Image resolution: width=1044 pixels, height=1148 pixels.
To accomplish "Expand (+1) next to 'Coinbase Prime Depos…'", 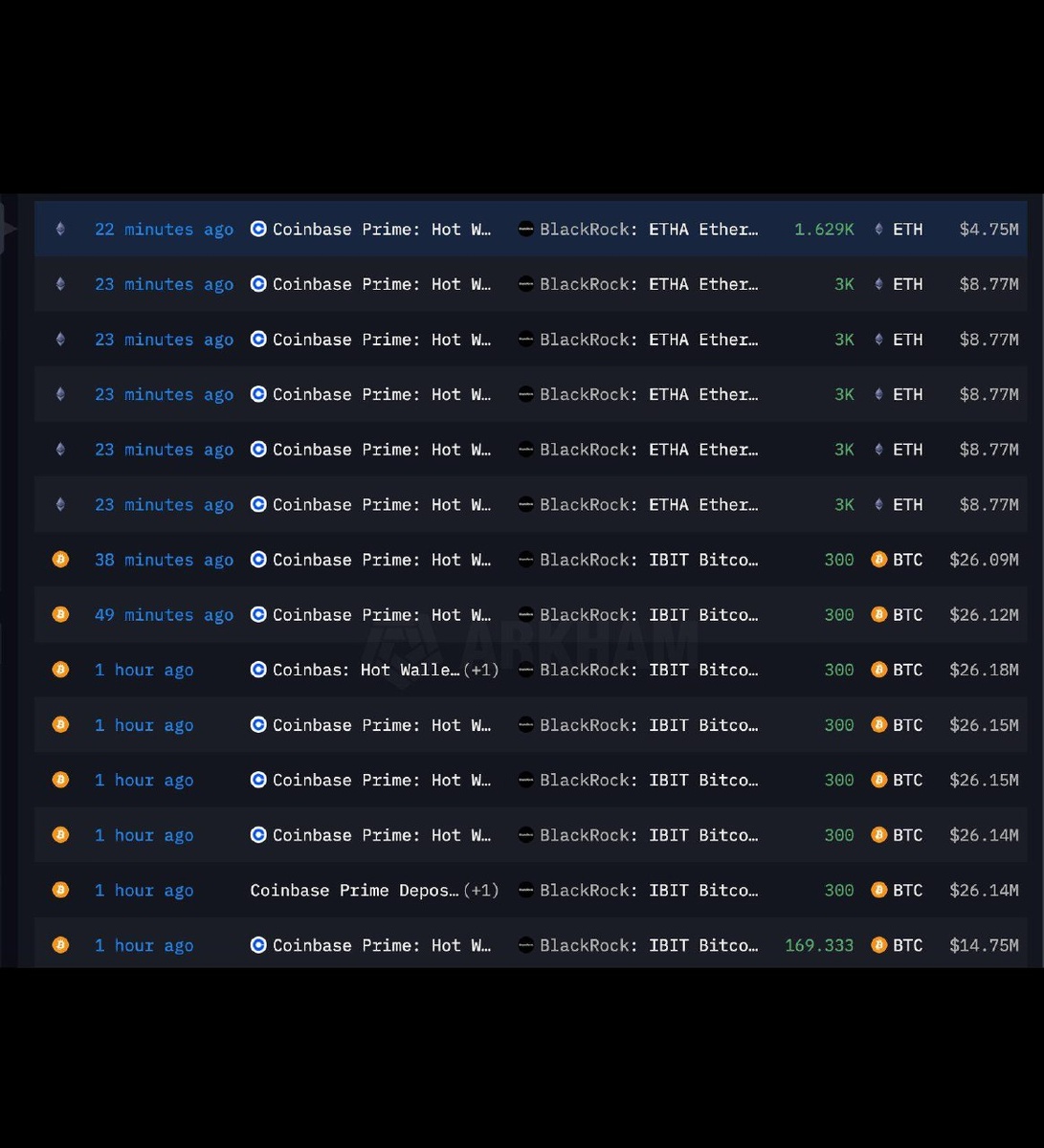I will click(x=481, y=891).
